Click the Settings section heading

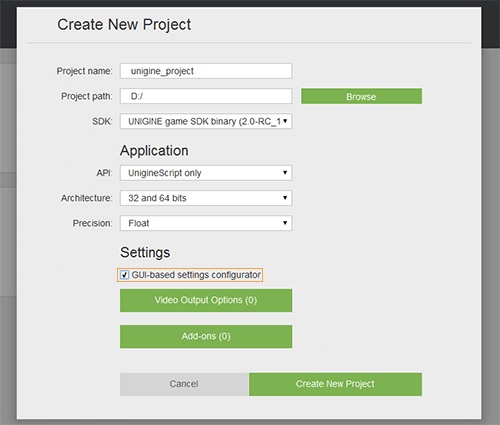(145, 252)
